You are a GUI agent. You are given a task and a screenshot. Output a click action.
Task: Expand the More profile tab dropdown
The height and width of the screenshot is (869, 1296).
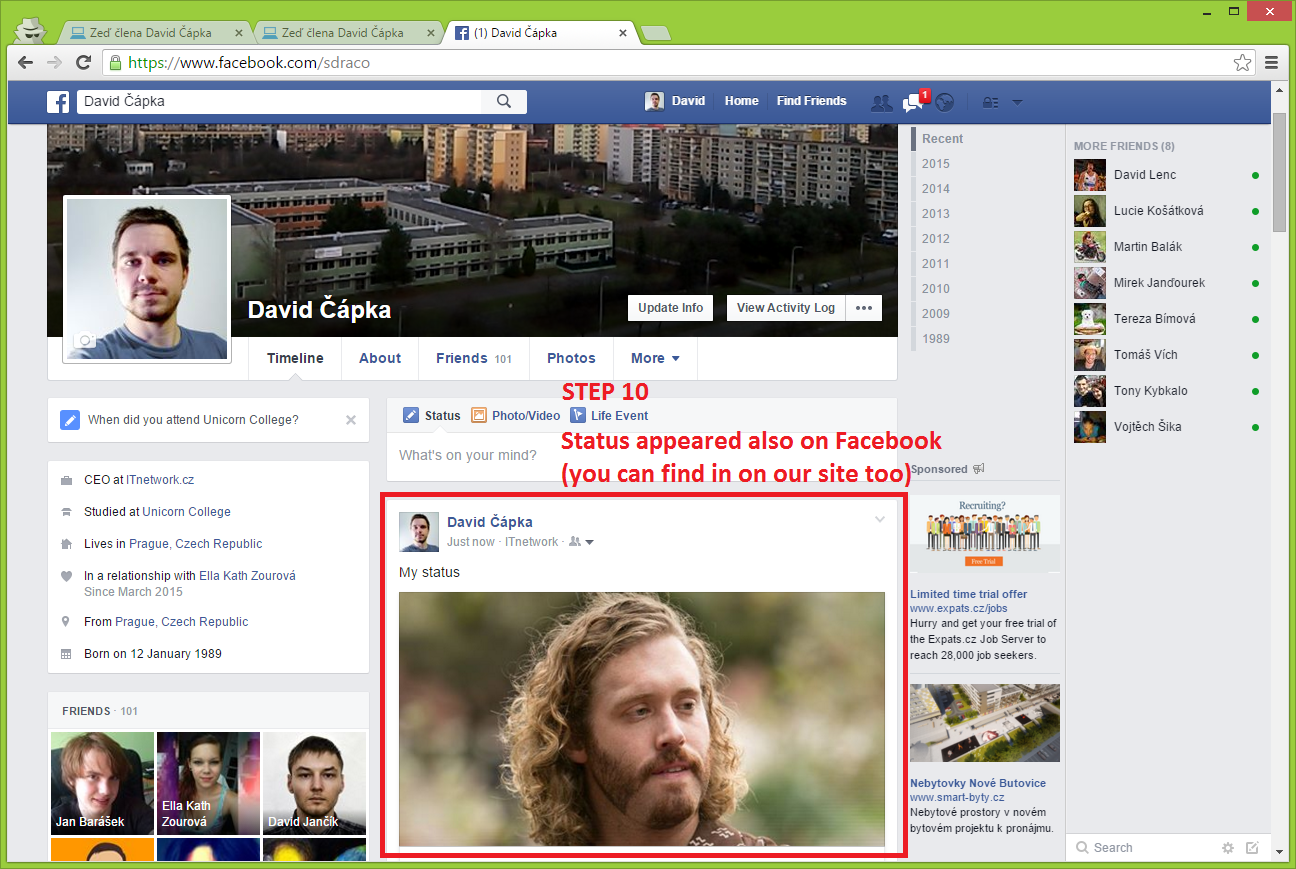[x=655, y=358]
